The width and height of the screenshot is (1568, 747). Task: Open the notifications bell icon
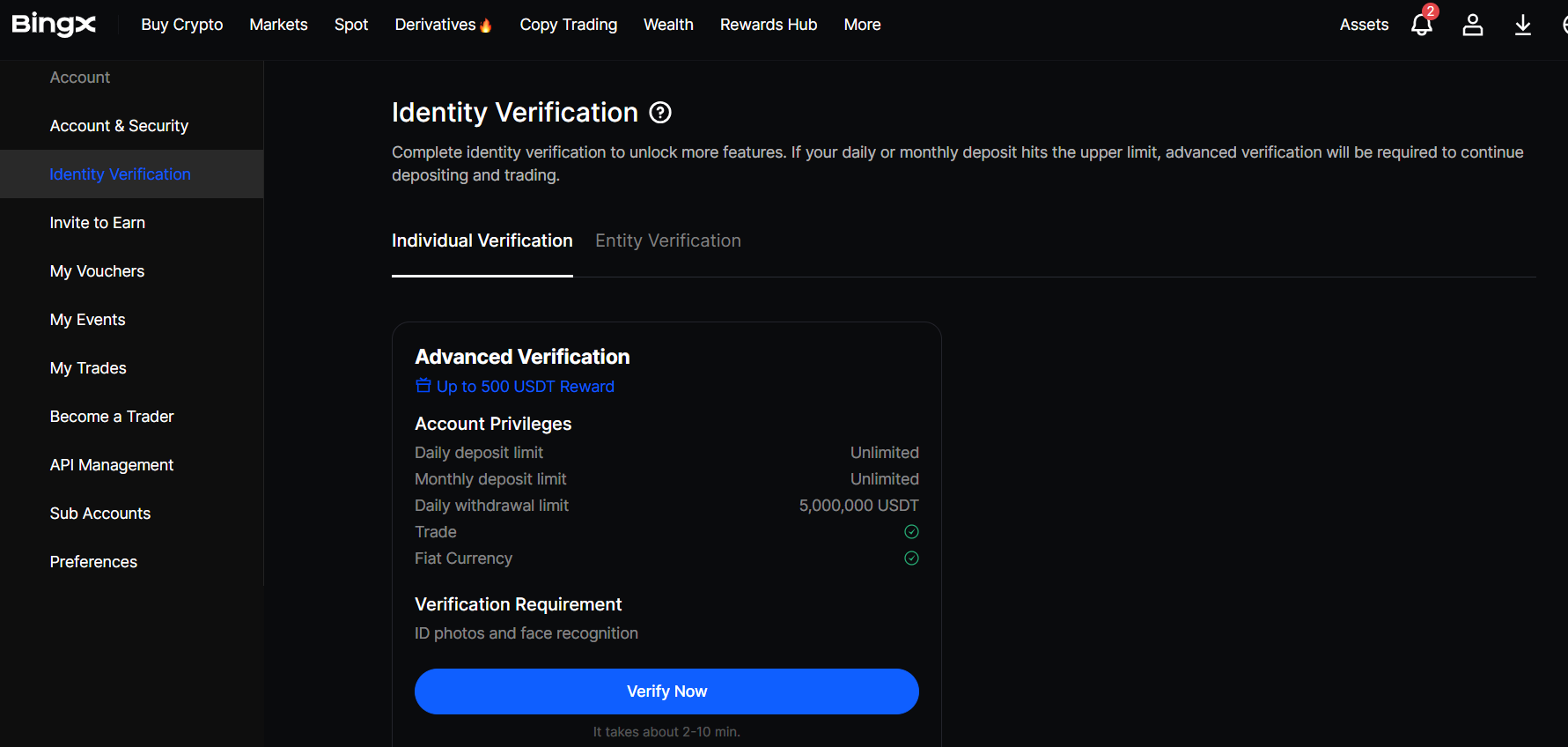(x=1422, y=25)
